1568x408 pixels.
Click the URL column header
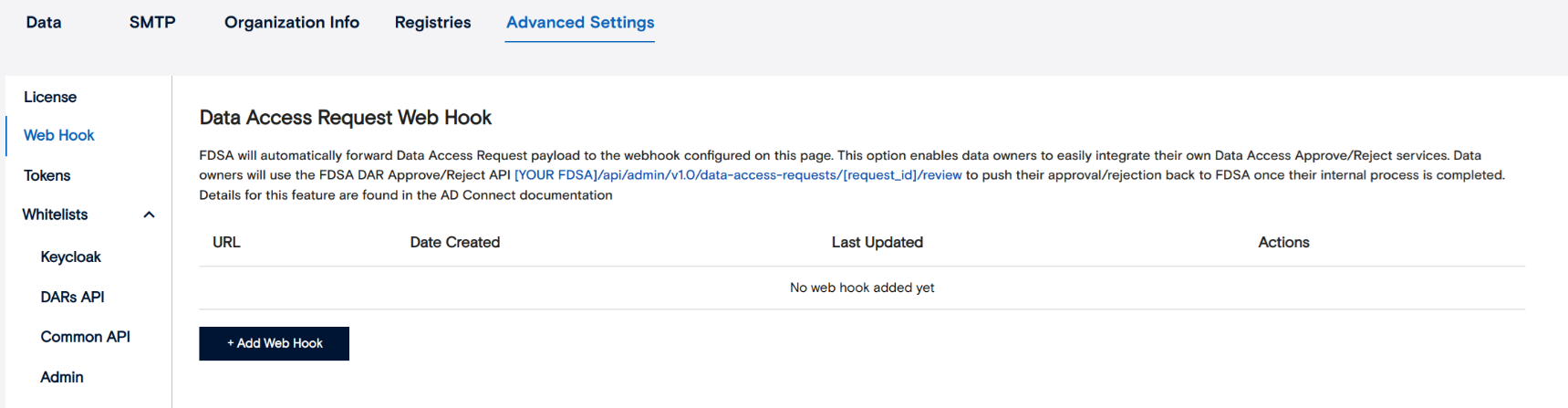coord(226,242)
